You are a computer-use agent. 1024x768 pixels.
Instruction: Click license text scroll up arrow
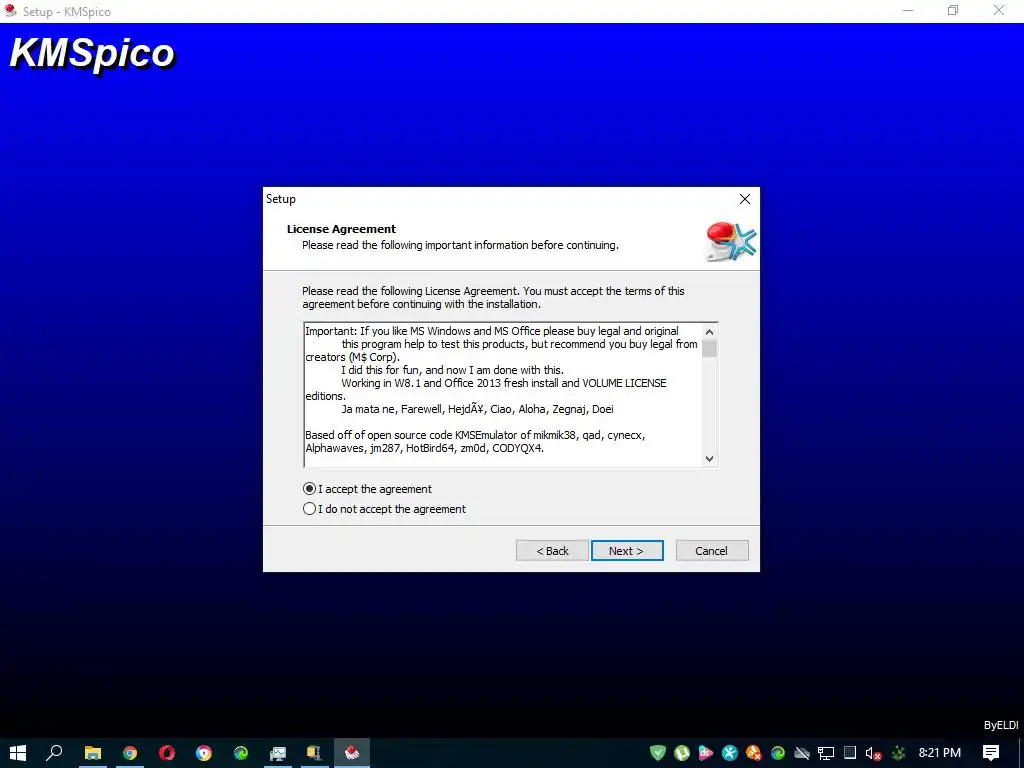pos(709,332)
